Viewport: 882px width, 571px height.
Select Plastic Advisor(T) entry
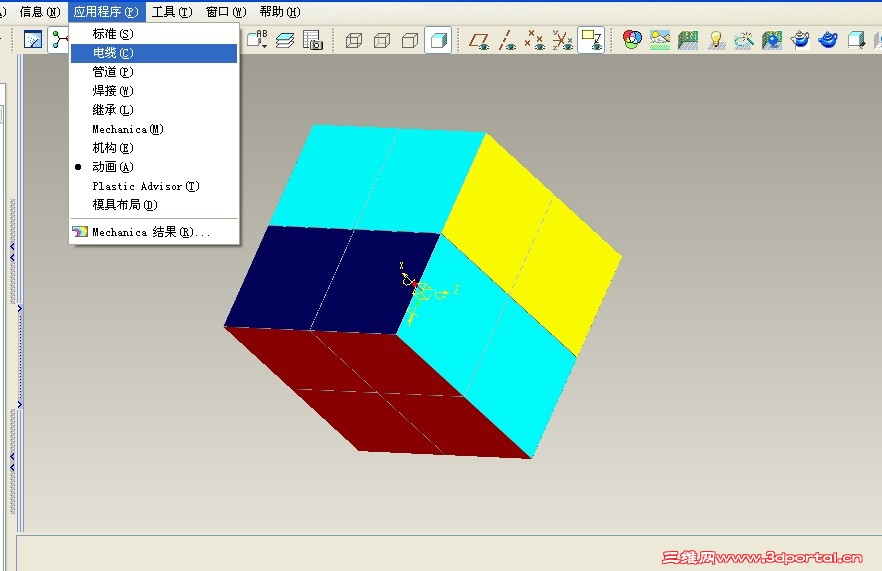(154, 186)
